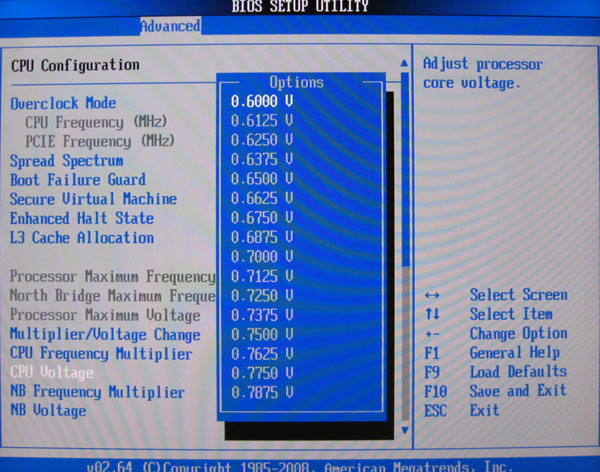Pick the 0.7125 V entry
The image size is (600, 472).
click(x=262, y=276)
